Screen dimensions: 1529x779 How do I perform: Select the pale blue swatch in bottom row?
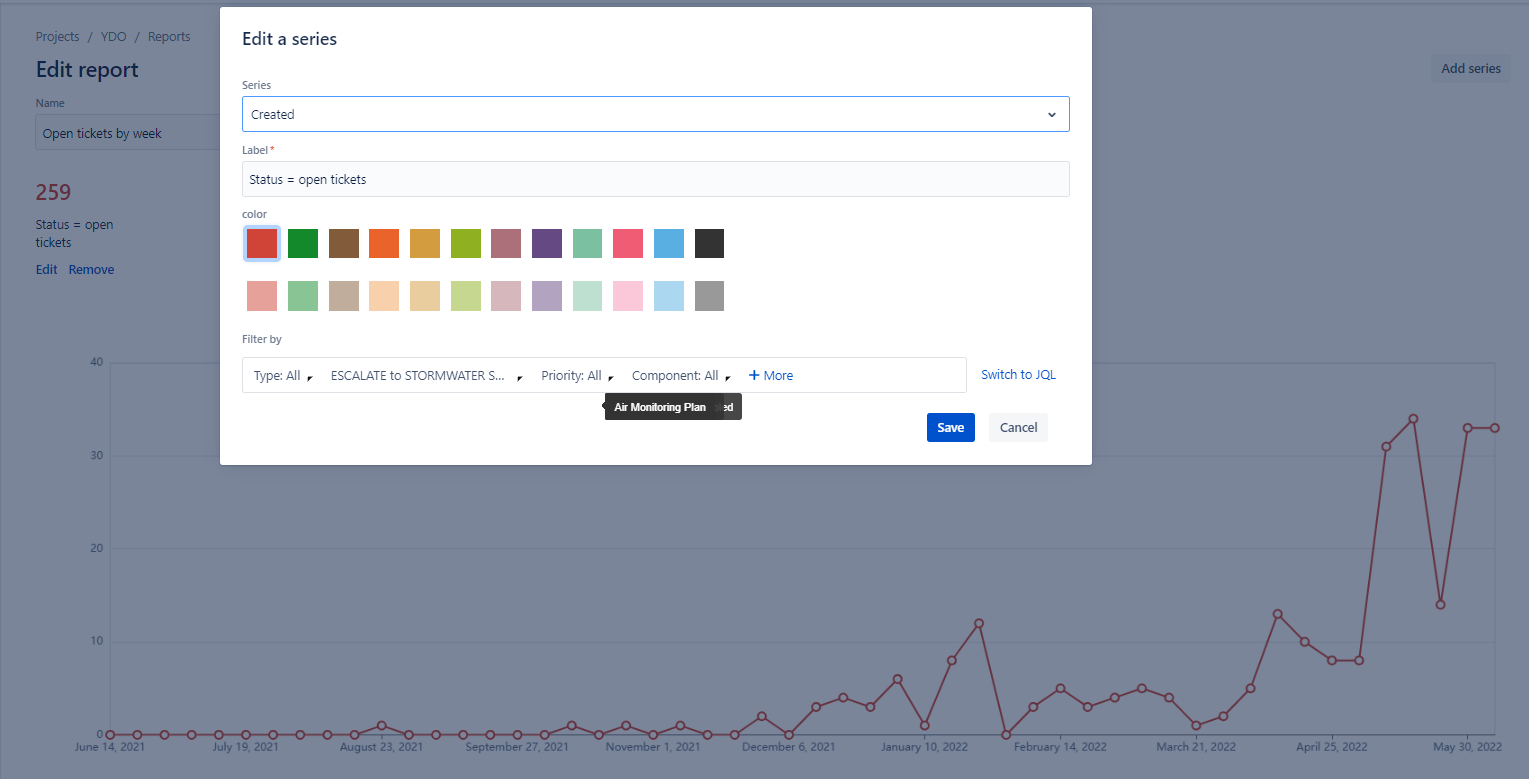coord(669,296)
